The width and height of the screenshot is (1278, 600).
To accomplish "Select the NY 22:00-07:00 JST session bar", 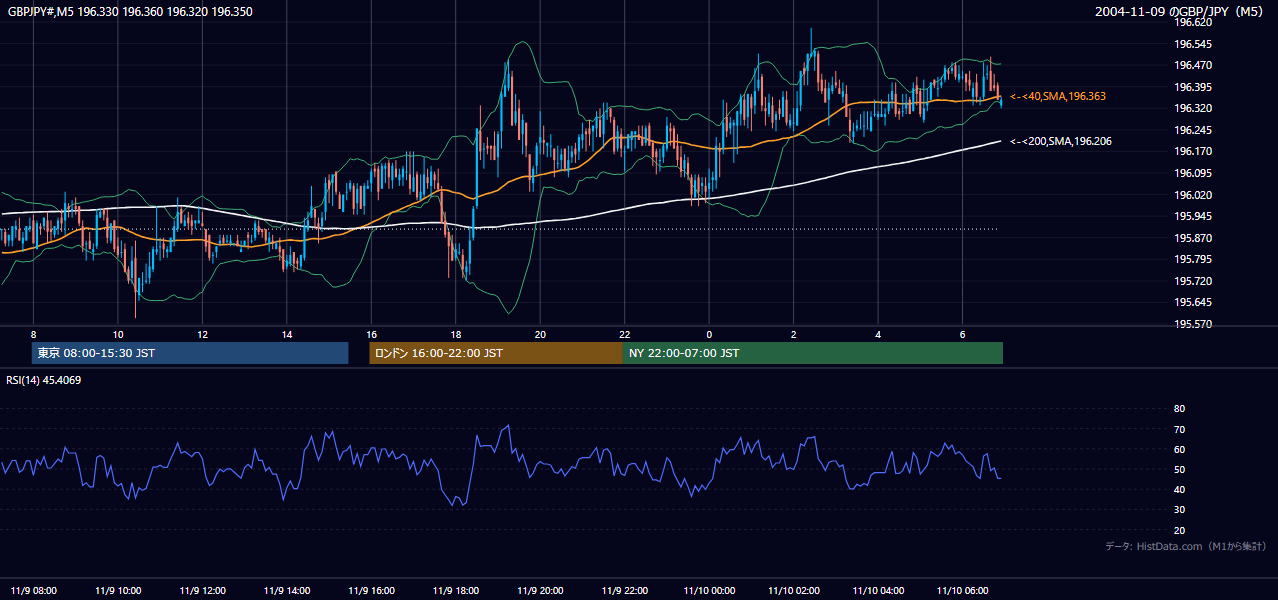I will click(813, 353).
